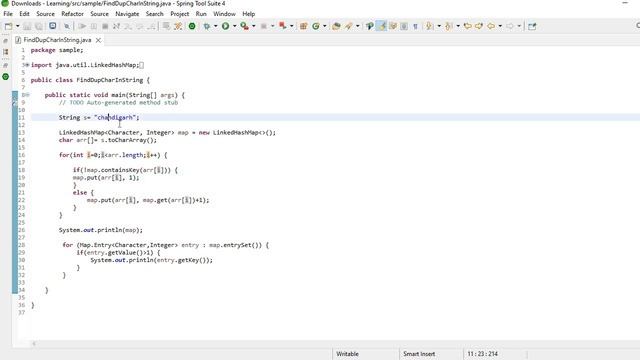Click the Resume debug icon
The width and height of the screenshot is (640, 360).
tap(82, 26)
